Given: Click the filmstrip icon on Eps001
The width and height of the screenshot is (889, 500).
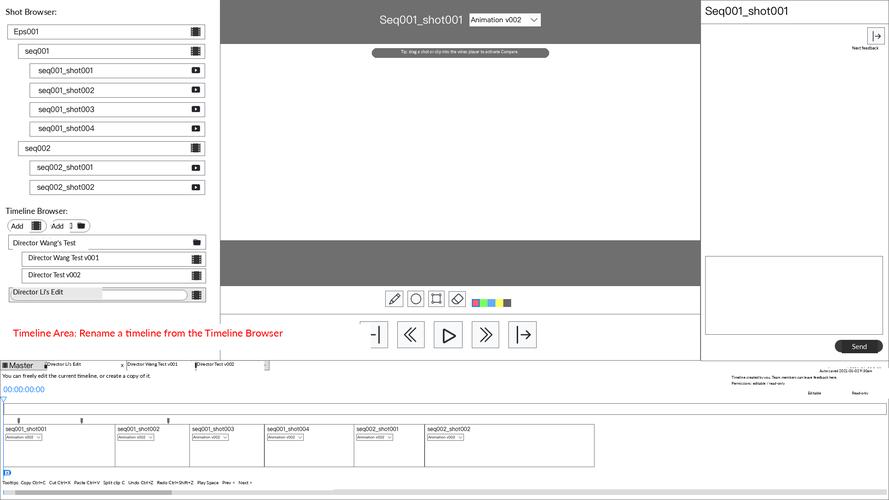Looking at the screenshot, I should coord(196,32).
